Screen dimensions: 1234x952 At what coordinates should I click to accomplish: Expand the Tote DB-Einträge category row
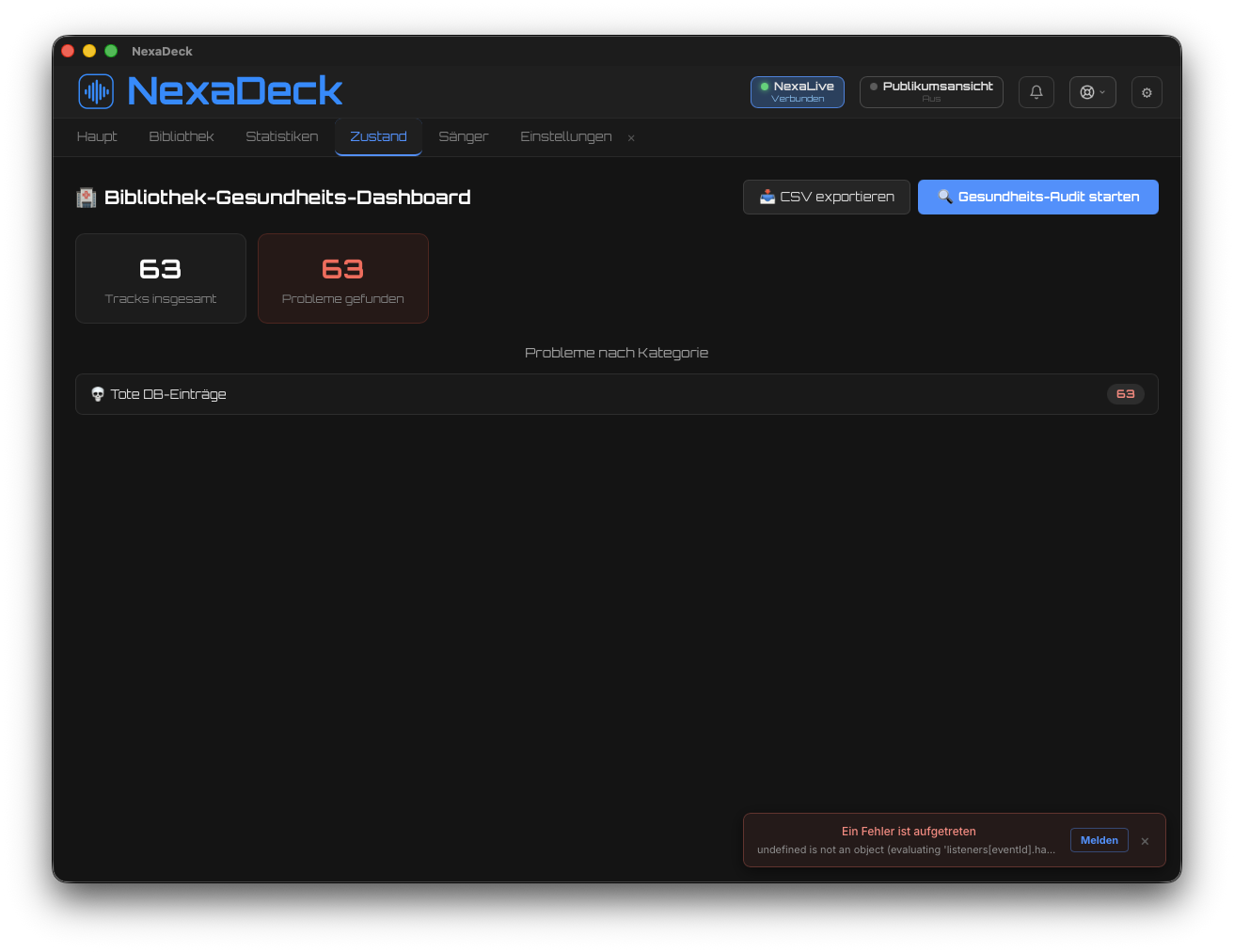tap(617, 394)
